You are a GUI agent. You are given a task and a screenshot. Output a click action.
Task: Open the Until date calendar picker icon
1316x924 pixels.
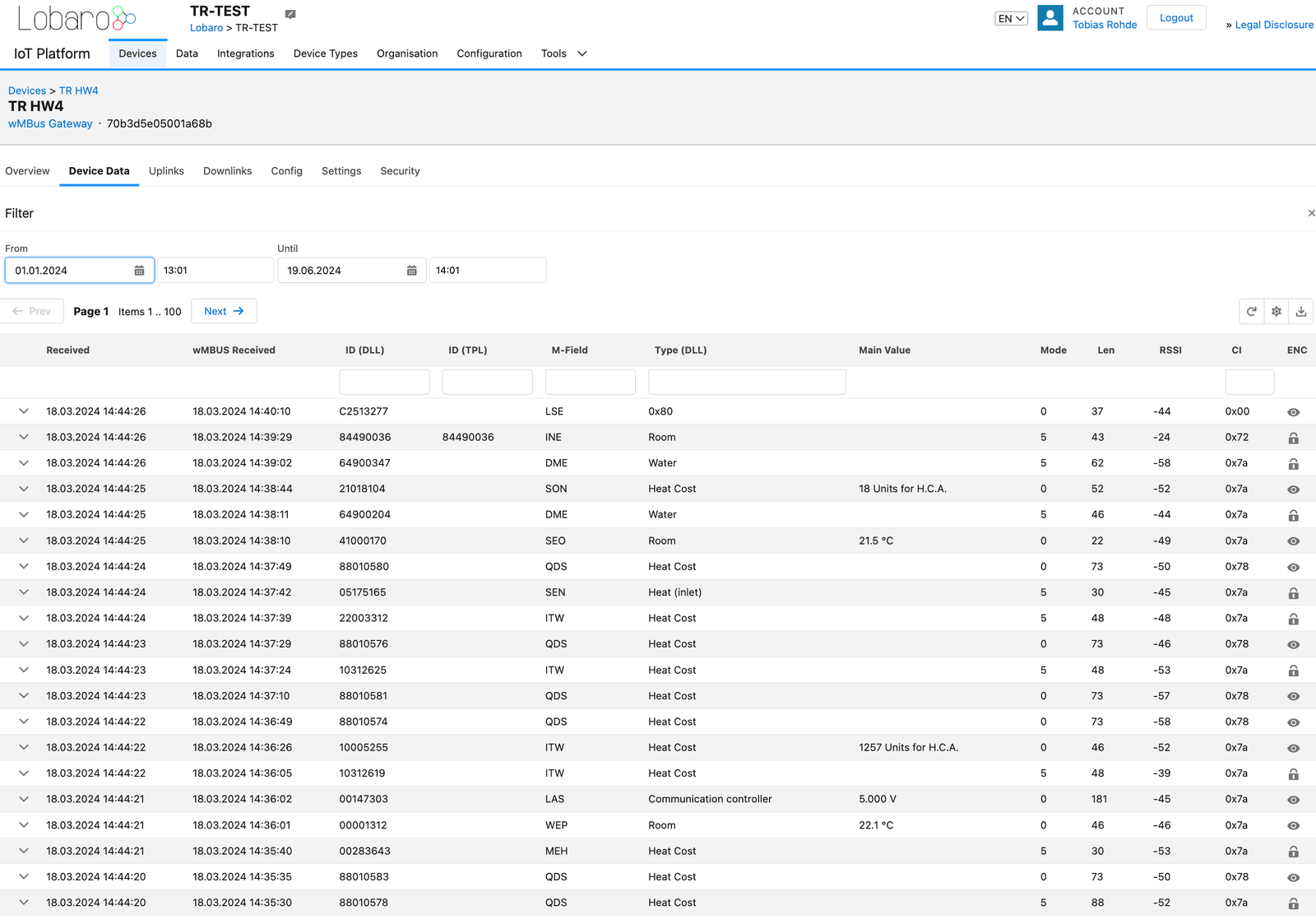[411, 271]
